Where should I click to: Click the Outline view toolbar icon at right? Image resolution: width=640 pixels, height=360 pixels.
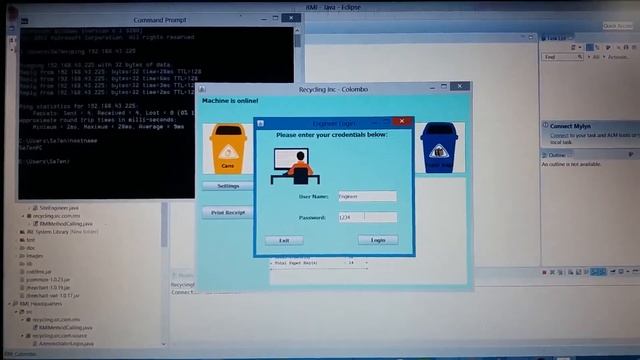[x=631, y=154]
